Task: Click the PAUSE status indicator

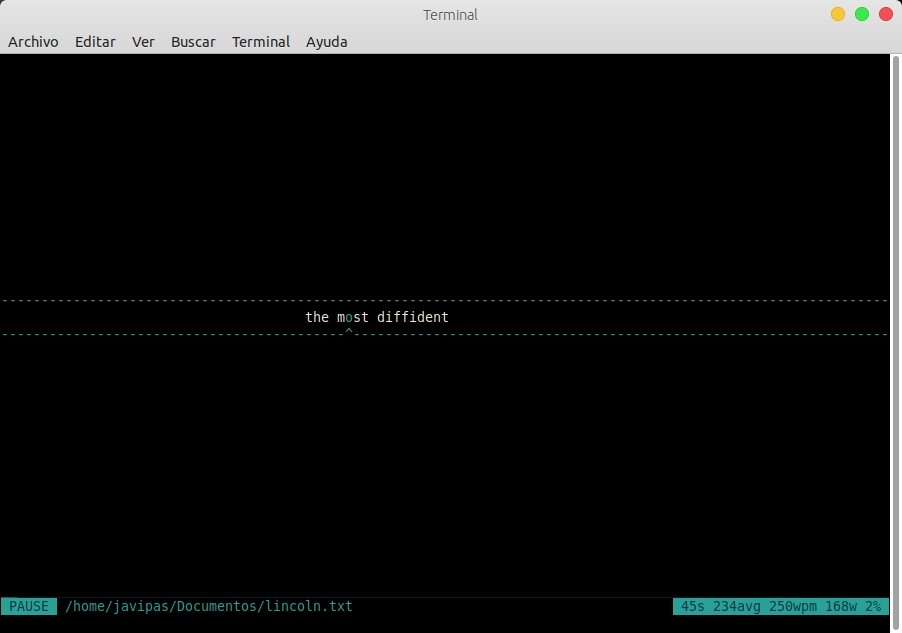Action: point(29,606)
